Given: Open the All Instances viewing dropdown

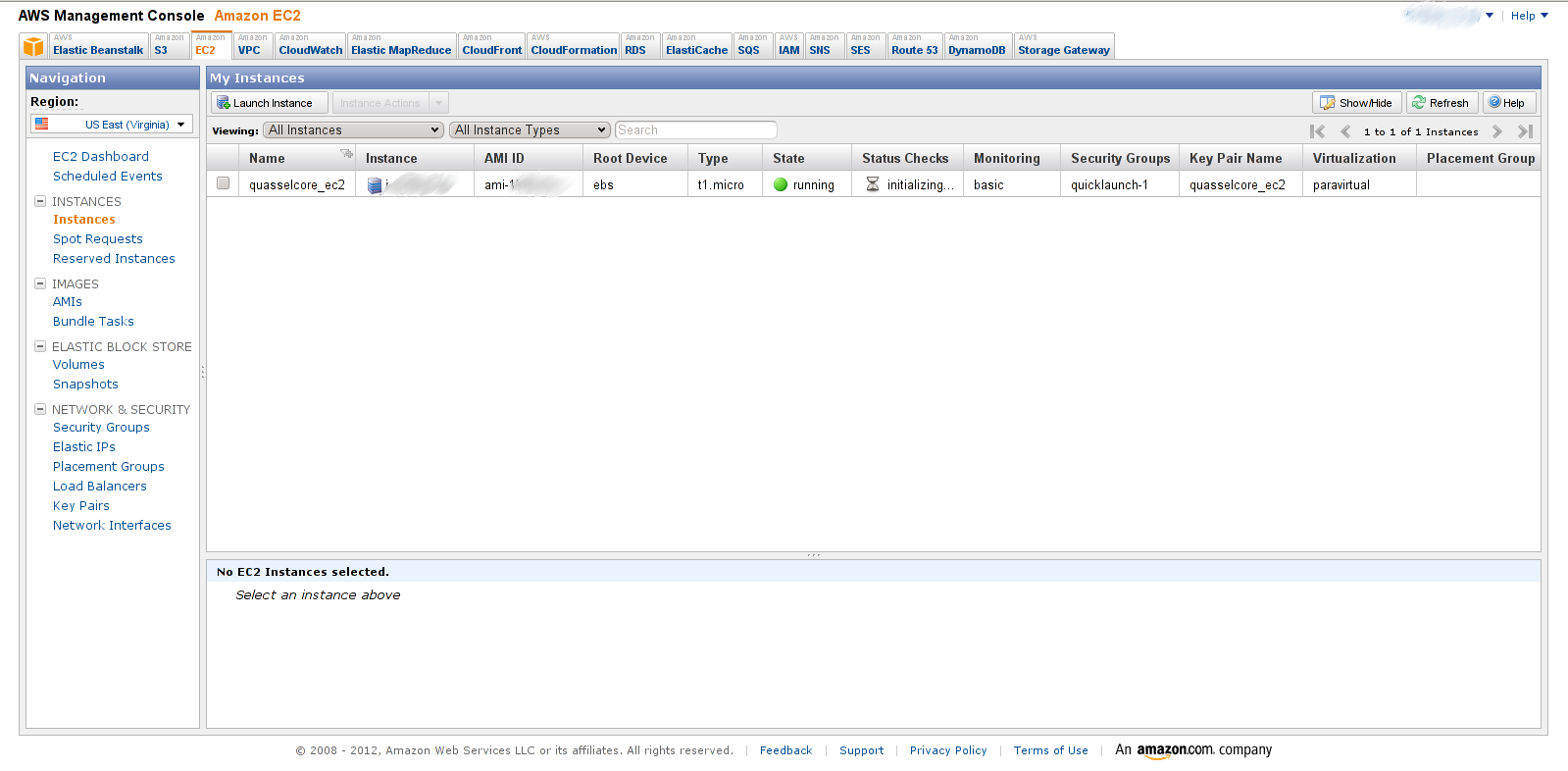Looking at the screenshot, I should [x=354, y=129].
